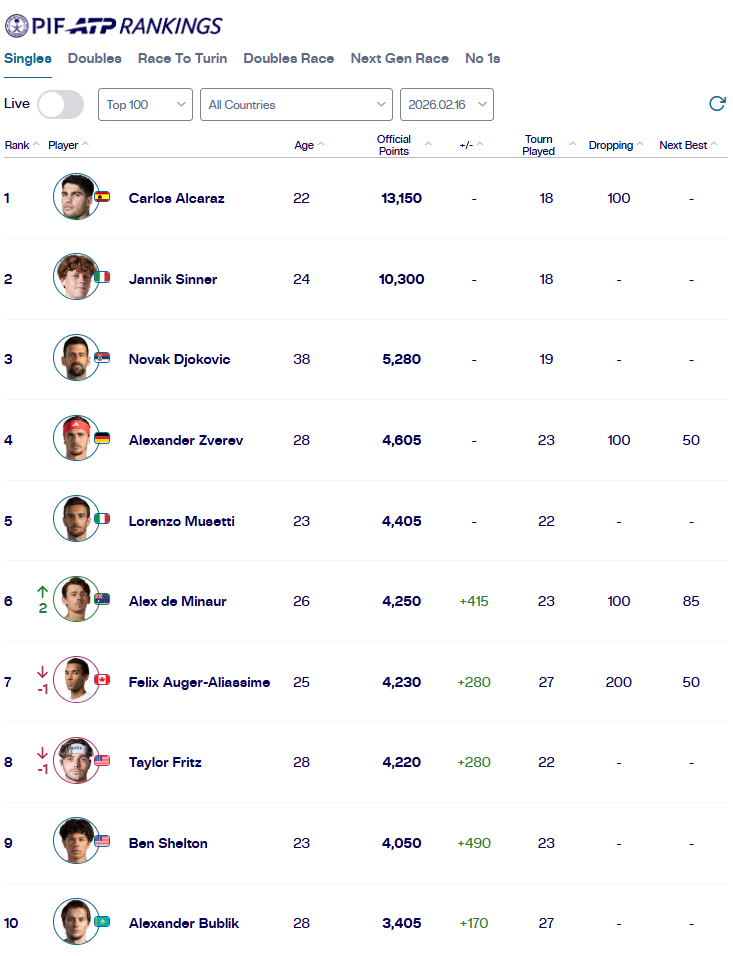Sort rankings by Age arrow
The width and height of the screenshot is (733, 956).
point(322,145)
